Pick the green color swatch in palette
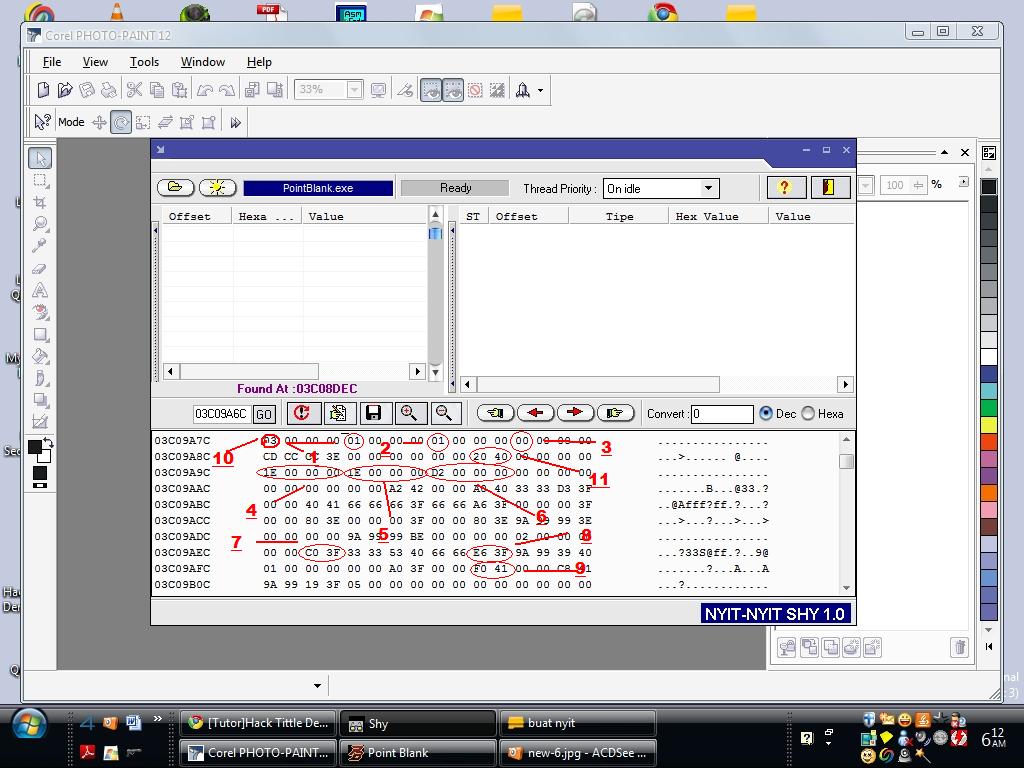This screenshot has width=1024, height=768. click(989, 408)
